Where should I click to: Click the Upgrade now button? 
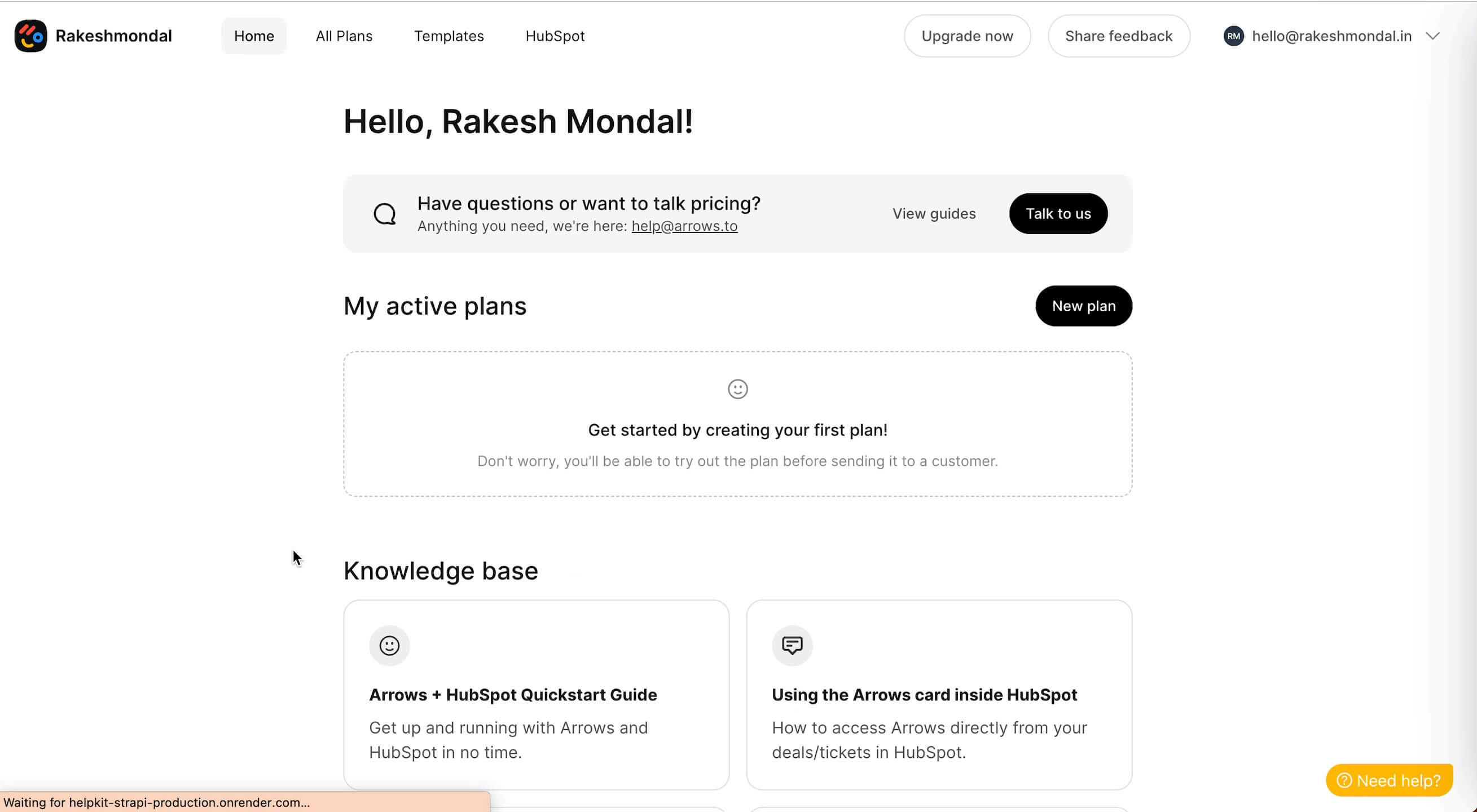click(966, 36)
